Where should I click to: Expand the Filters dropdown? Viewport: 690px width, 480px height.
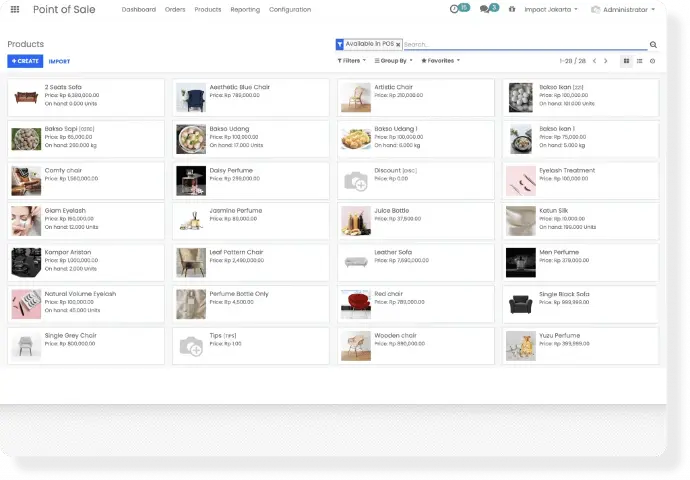click(x=352, y=61)
